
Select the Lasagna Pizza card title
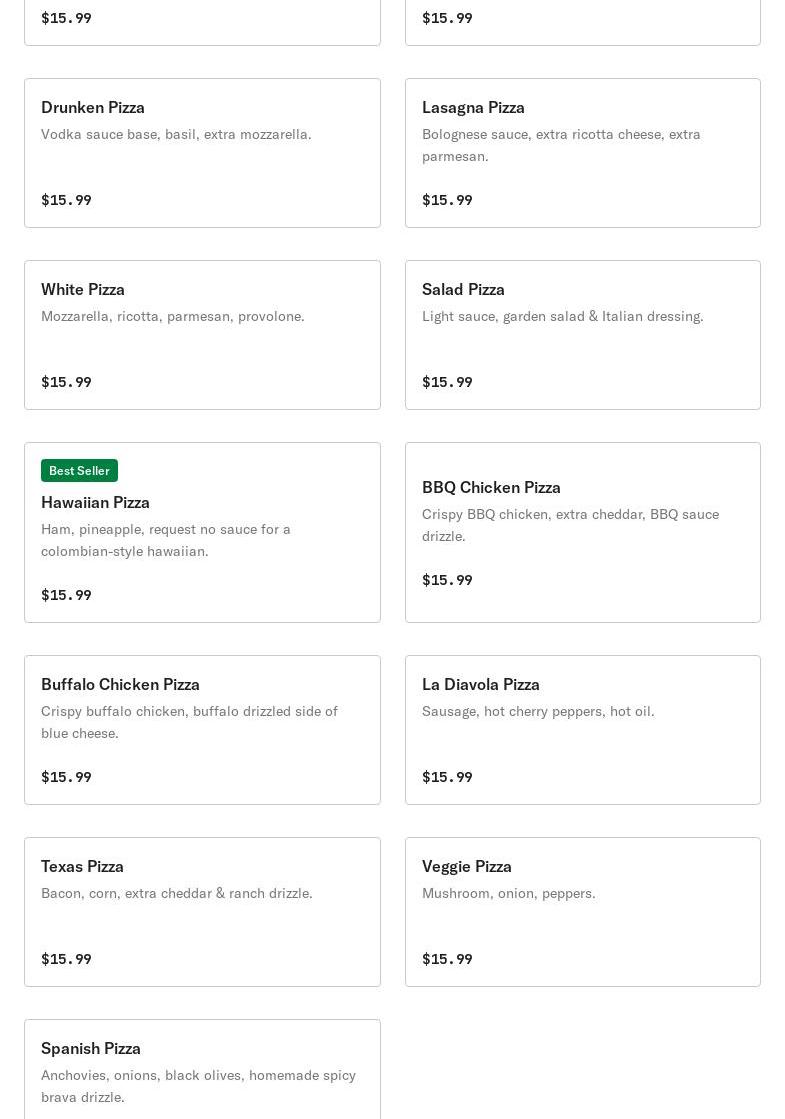point(473,107)
